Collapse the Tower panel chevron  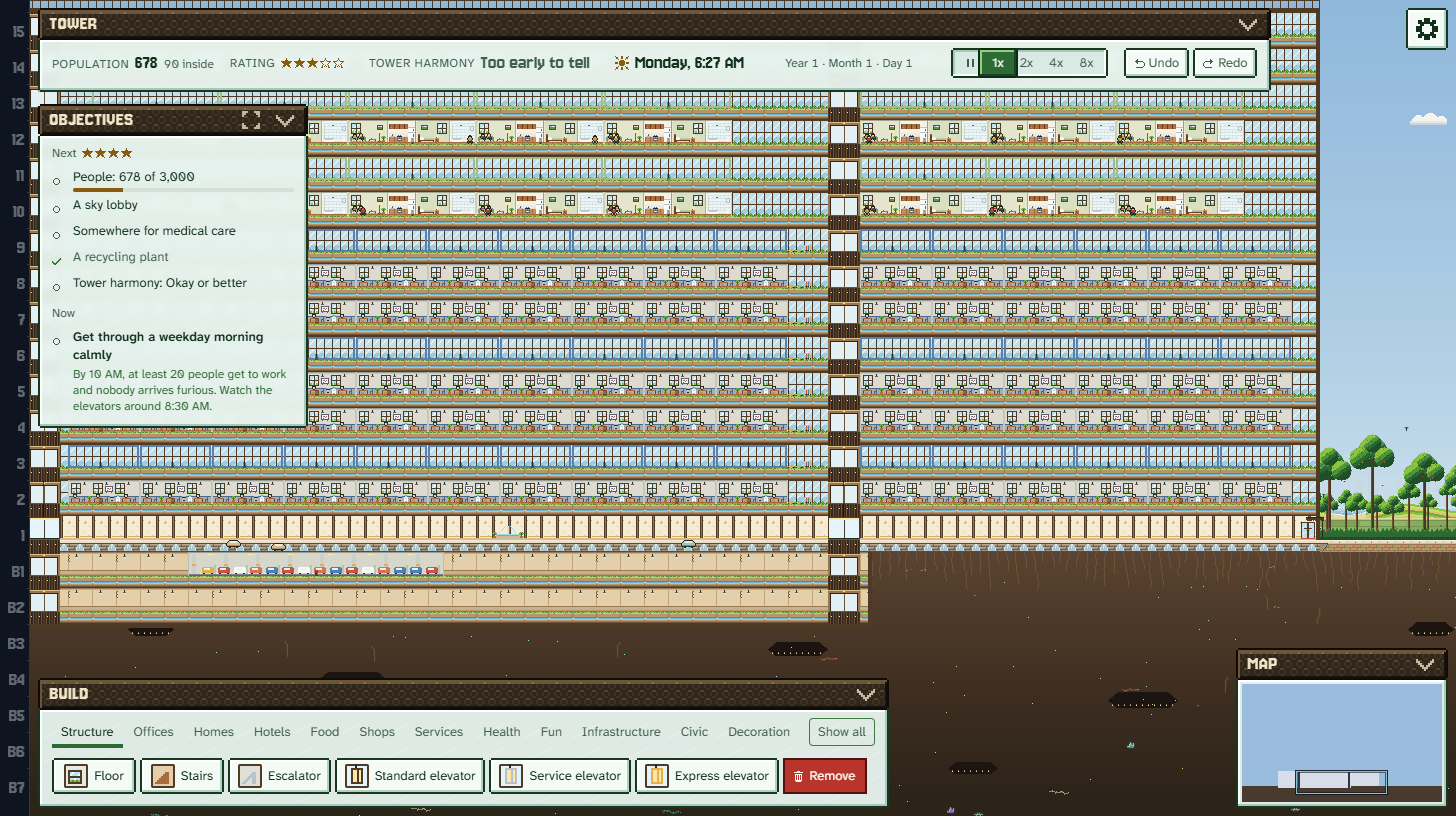pyautogui.click(x=1248, y=24)
